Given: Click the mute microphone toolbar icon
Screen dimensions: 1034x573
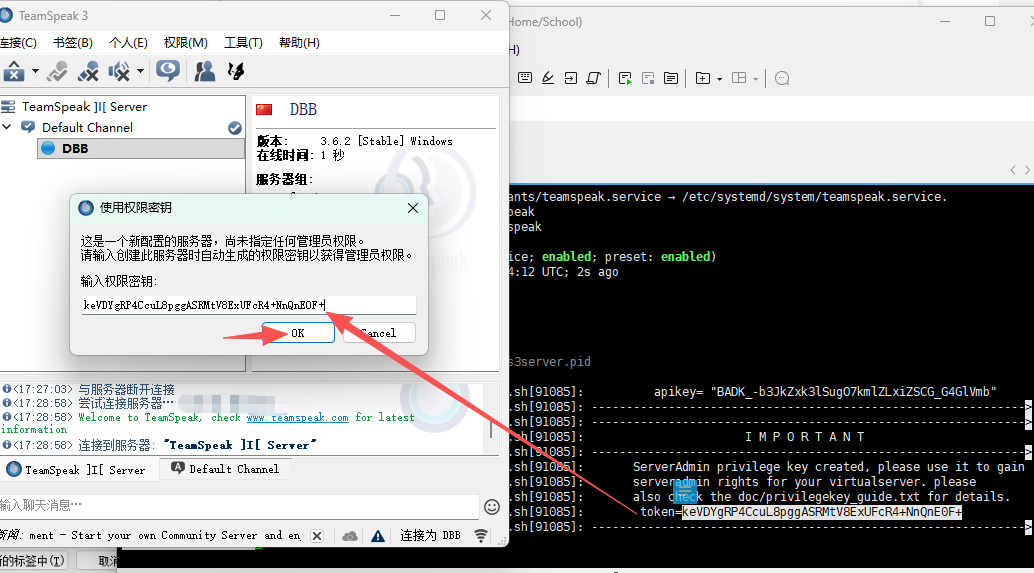Looking at the screenshot, I should (x=88, y=71).
